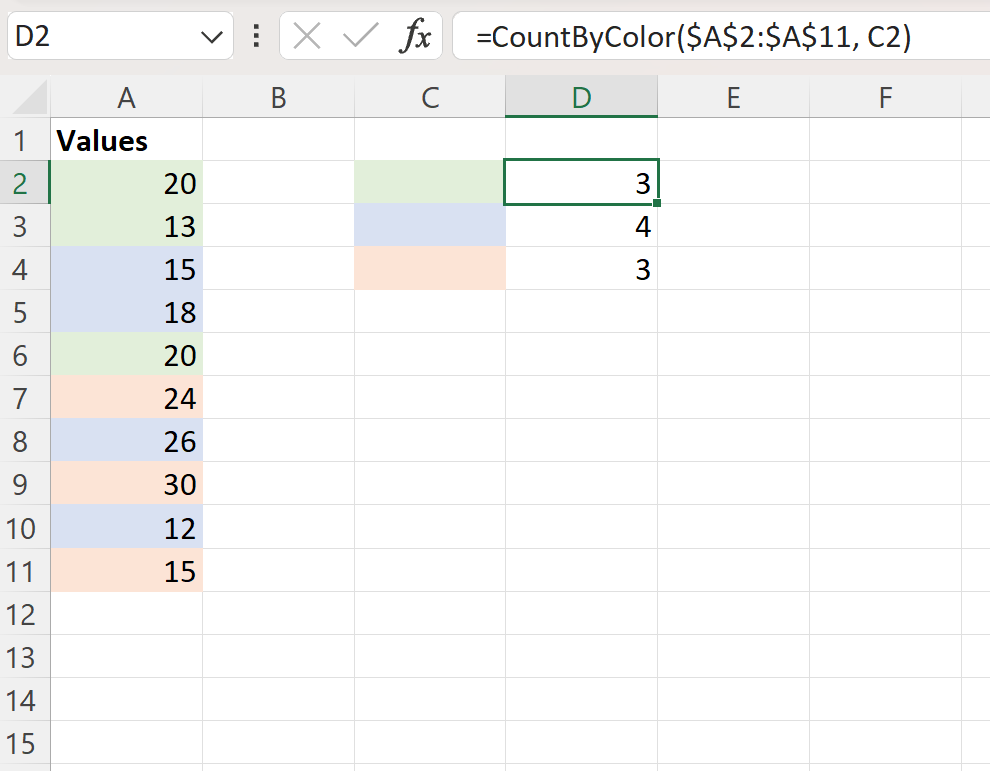Viewport: 990px width, 771px height.
Task: Select cell A4 containing 15
Action: (126, 268)
